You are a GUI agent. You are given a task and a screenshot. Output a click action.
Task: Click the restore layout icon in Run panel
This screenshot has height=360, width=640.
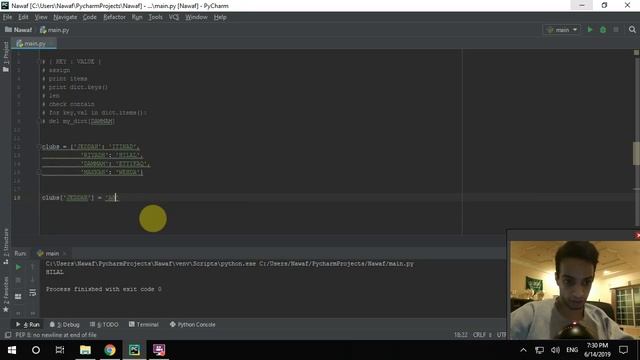coord(18,296)
